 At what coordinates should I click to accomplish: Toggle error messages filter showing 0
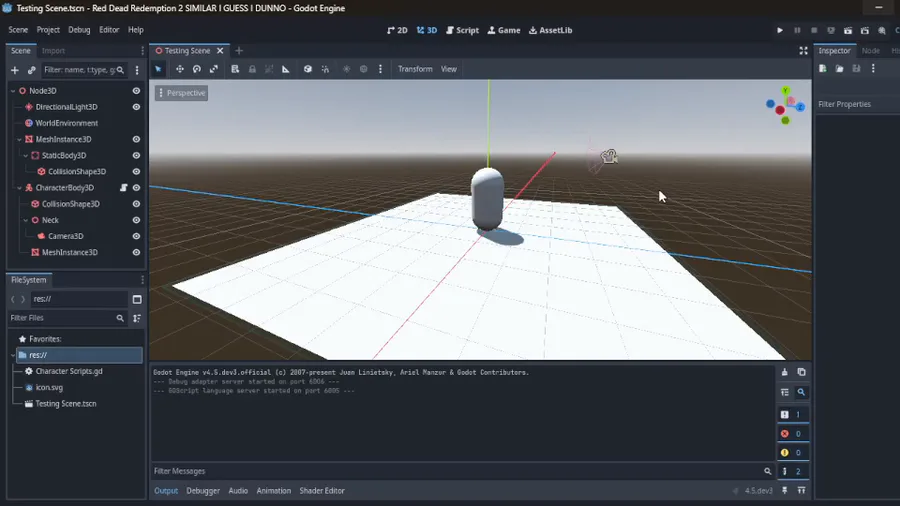click(793, 434)
